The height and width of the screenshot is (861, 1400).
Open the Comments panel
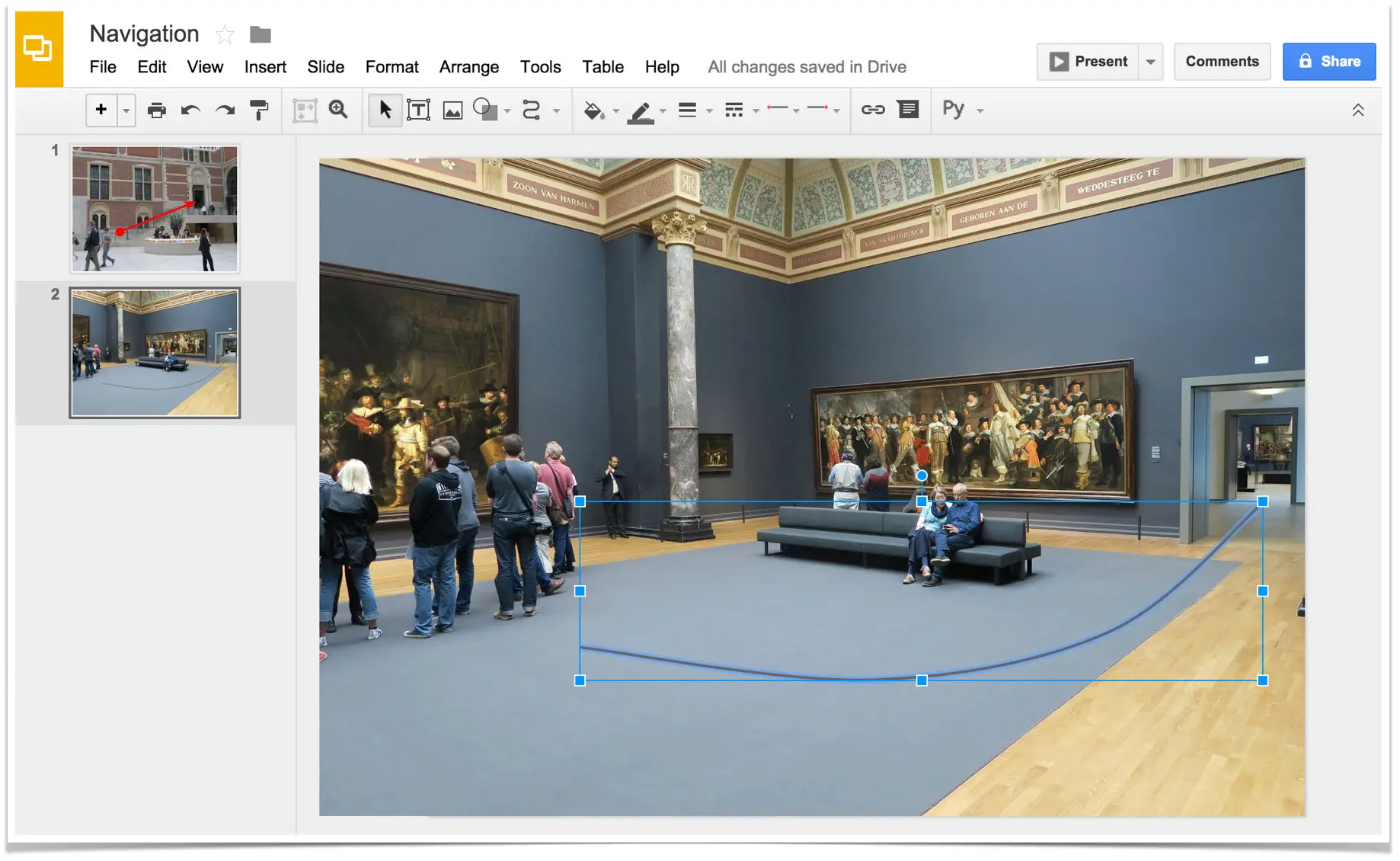click(x=1222, y=62)
